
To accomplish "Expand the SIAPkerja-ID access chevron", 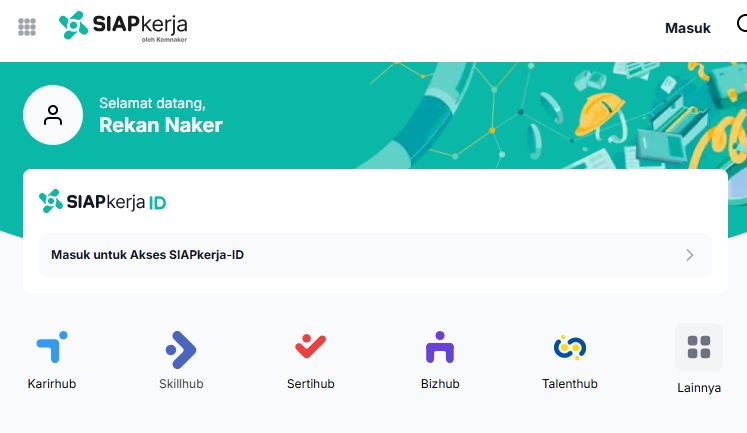I will (x=690, y=255).
